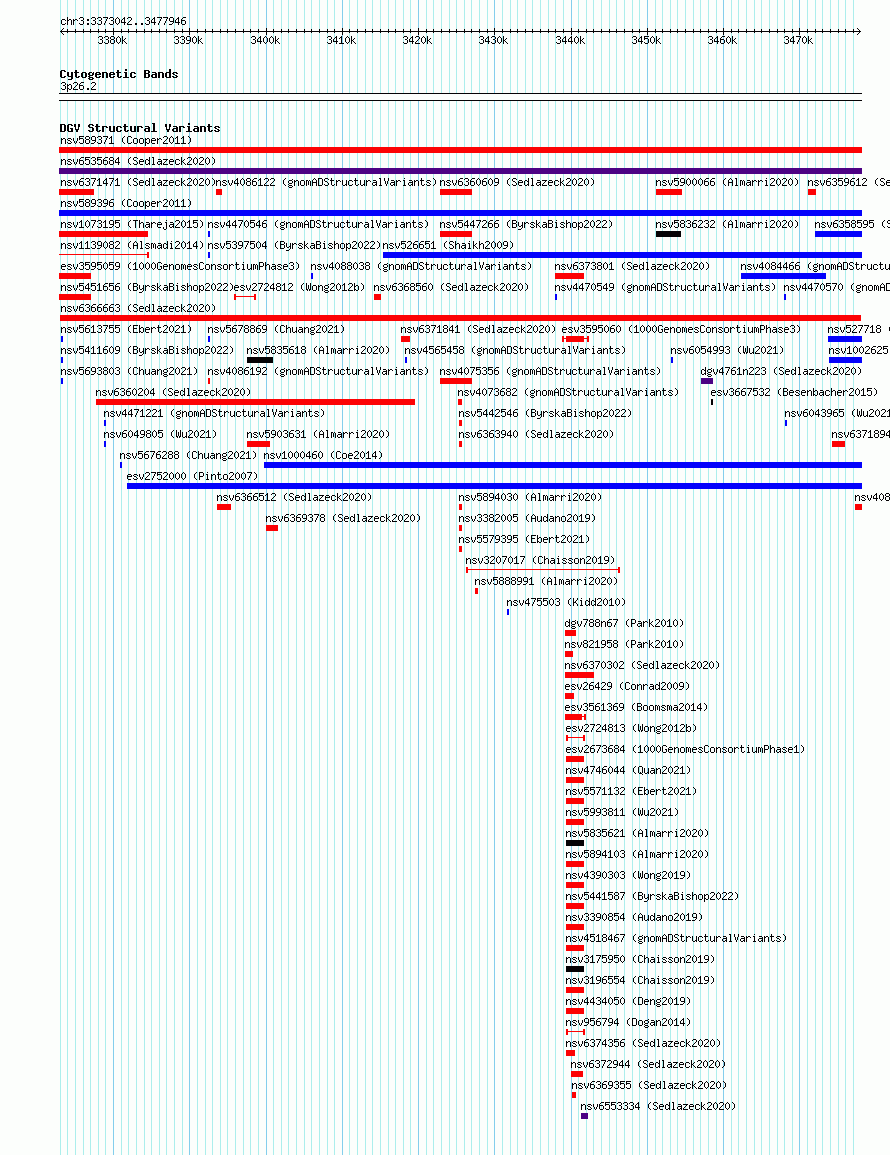Click nsv5676288 (Chuang2021) label

(x=188, y=454)
